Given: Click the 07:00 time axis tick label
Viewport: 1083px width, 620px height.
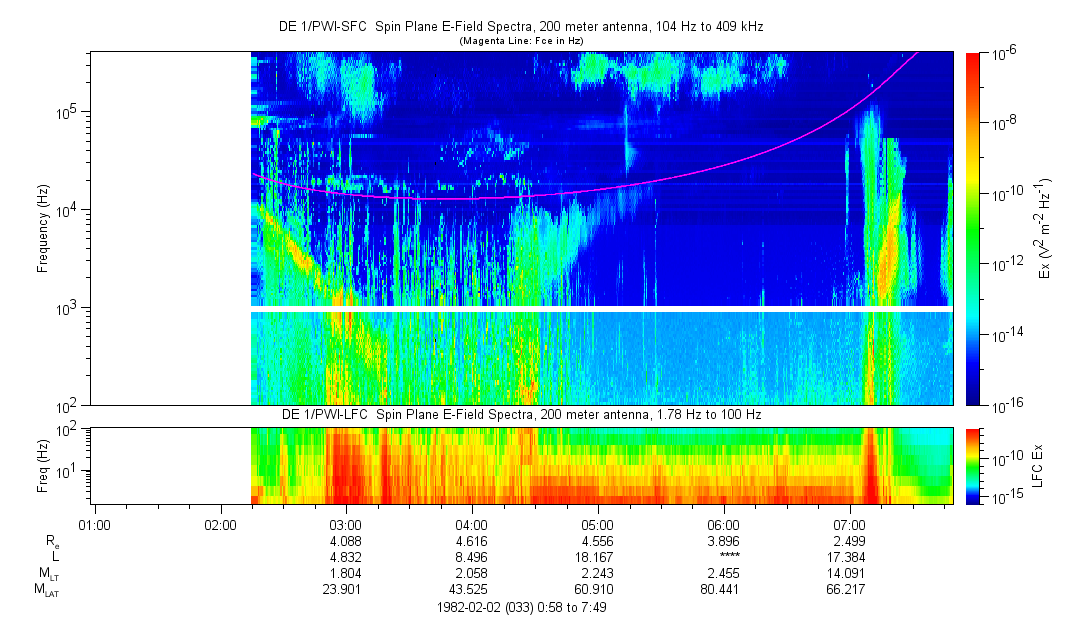Looking at the screenshot, I should [x=849, y=524].
